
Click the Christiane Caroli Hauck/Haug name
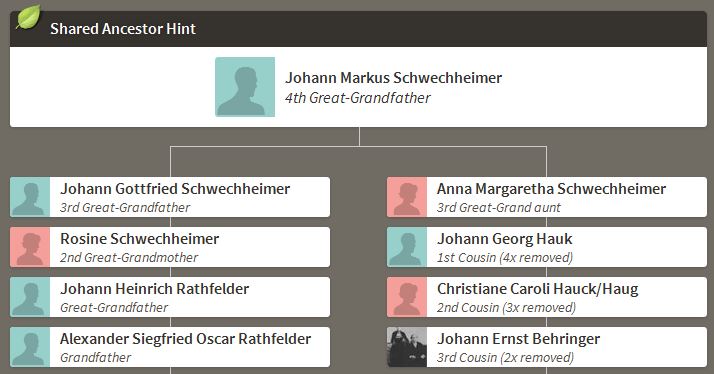pyautogui.click(x=538, y=289)
